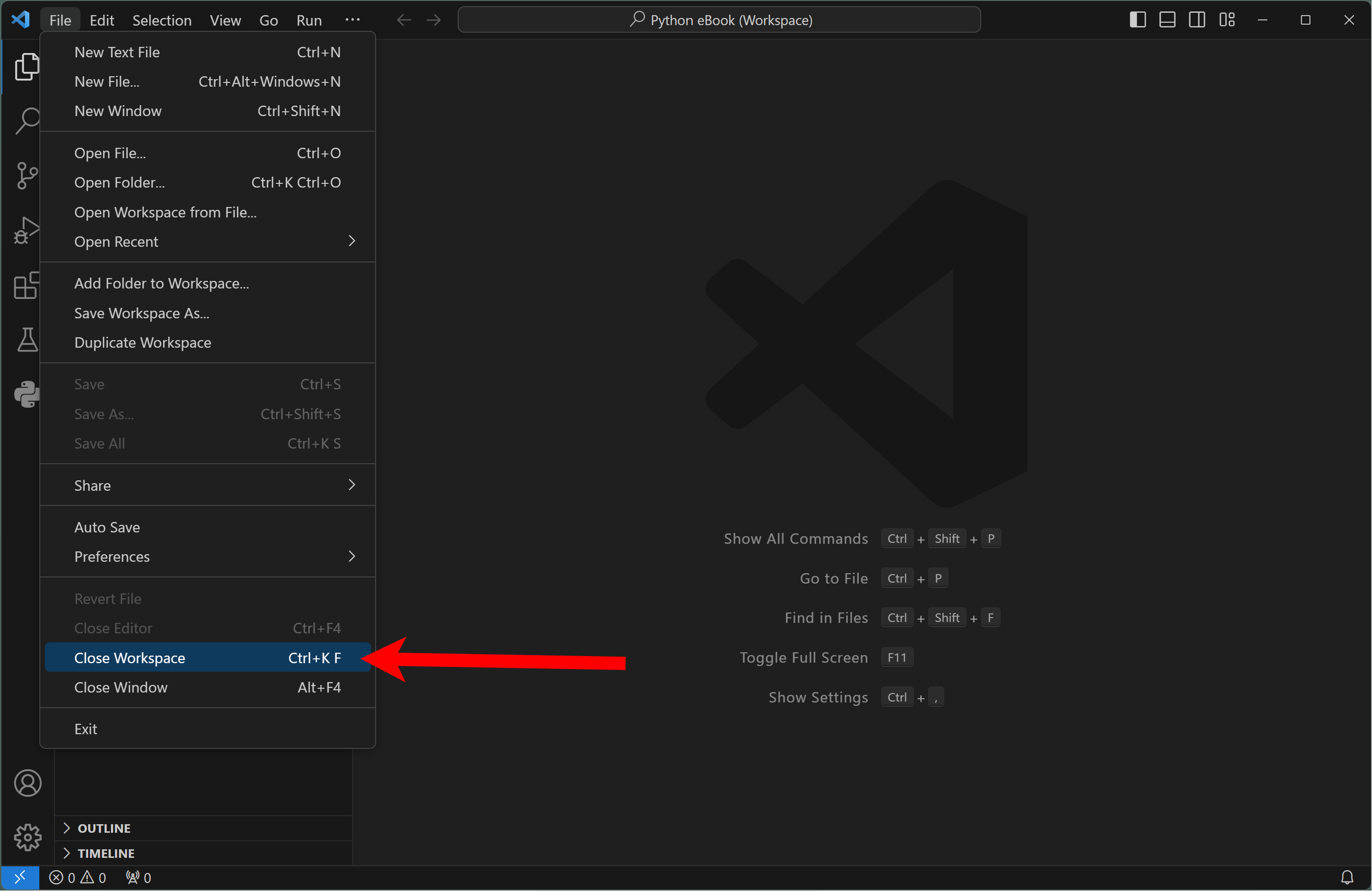This screenshot has height=891, width=1372.
Task: Toggle Auto Save in File menu
Action: tap(208, 527)
